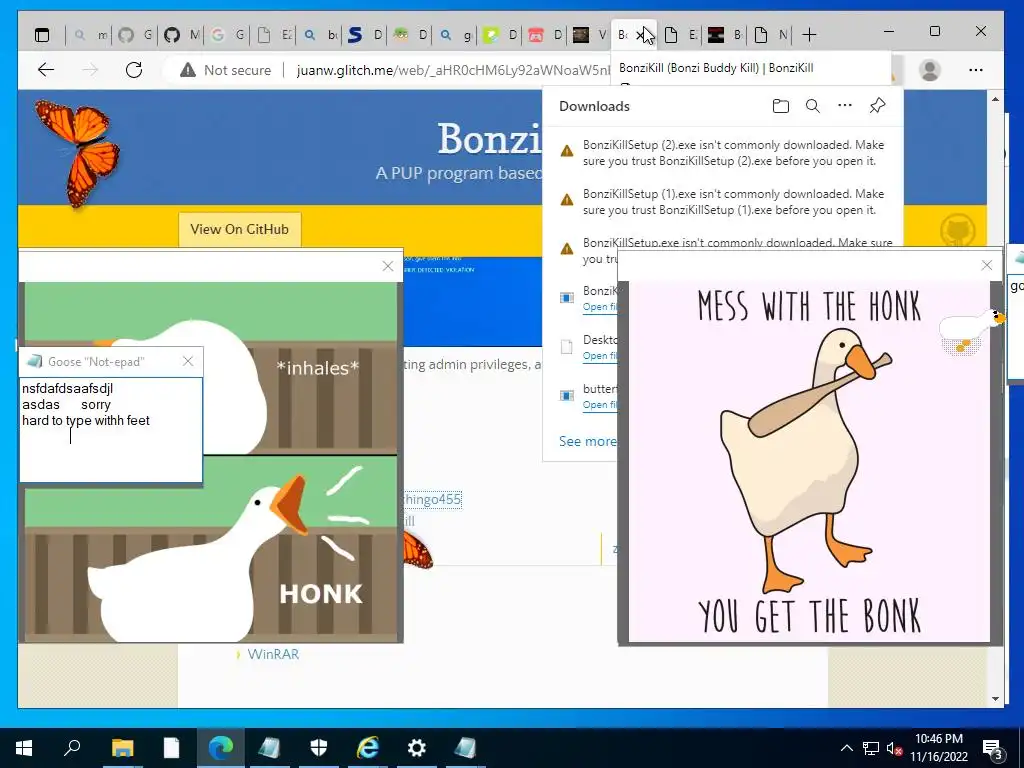This screenshot has height=768, width=1024.
Task: Click warning icon for BonziKillSetup (2).exe
Action: pos(567,152)
